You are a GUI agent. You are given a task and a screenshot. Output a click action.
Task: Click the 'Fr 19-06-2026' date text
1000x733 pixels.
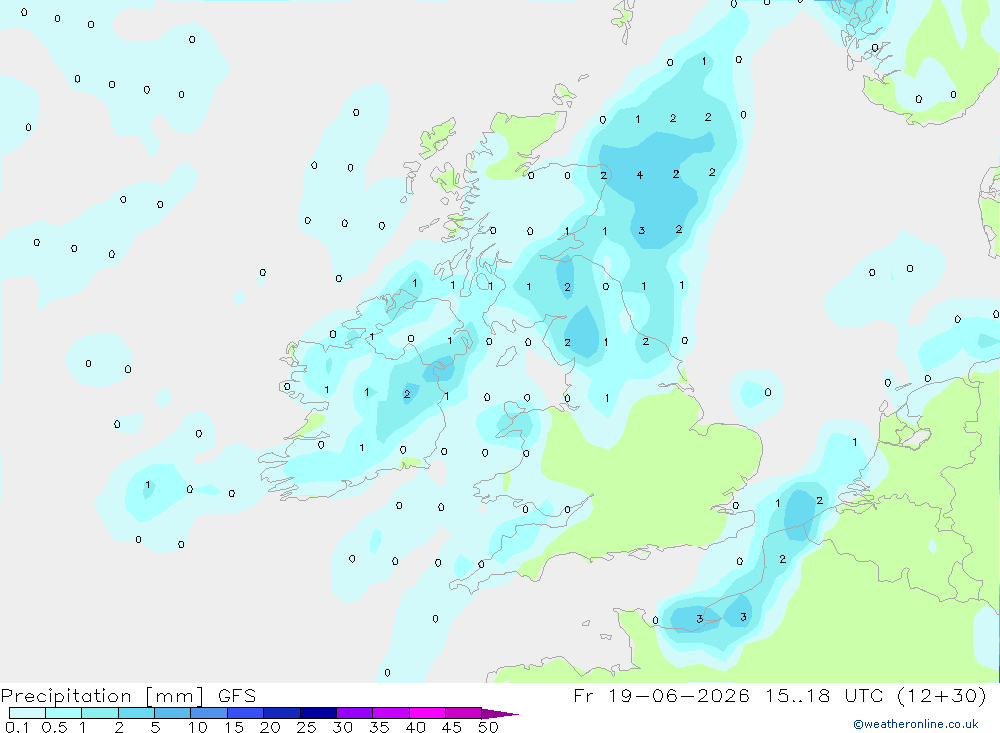[661, 695]
